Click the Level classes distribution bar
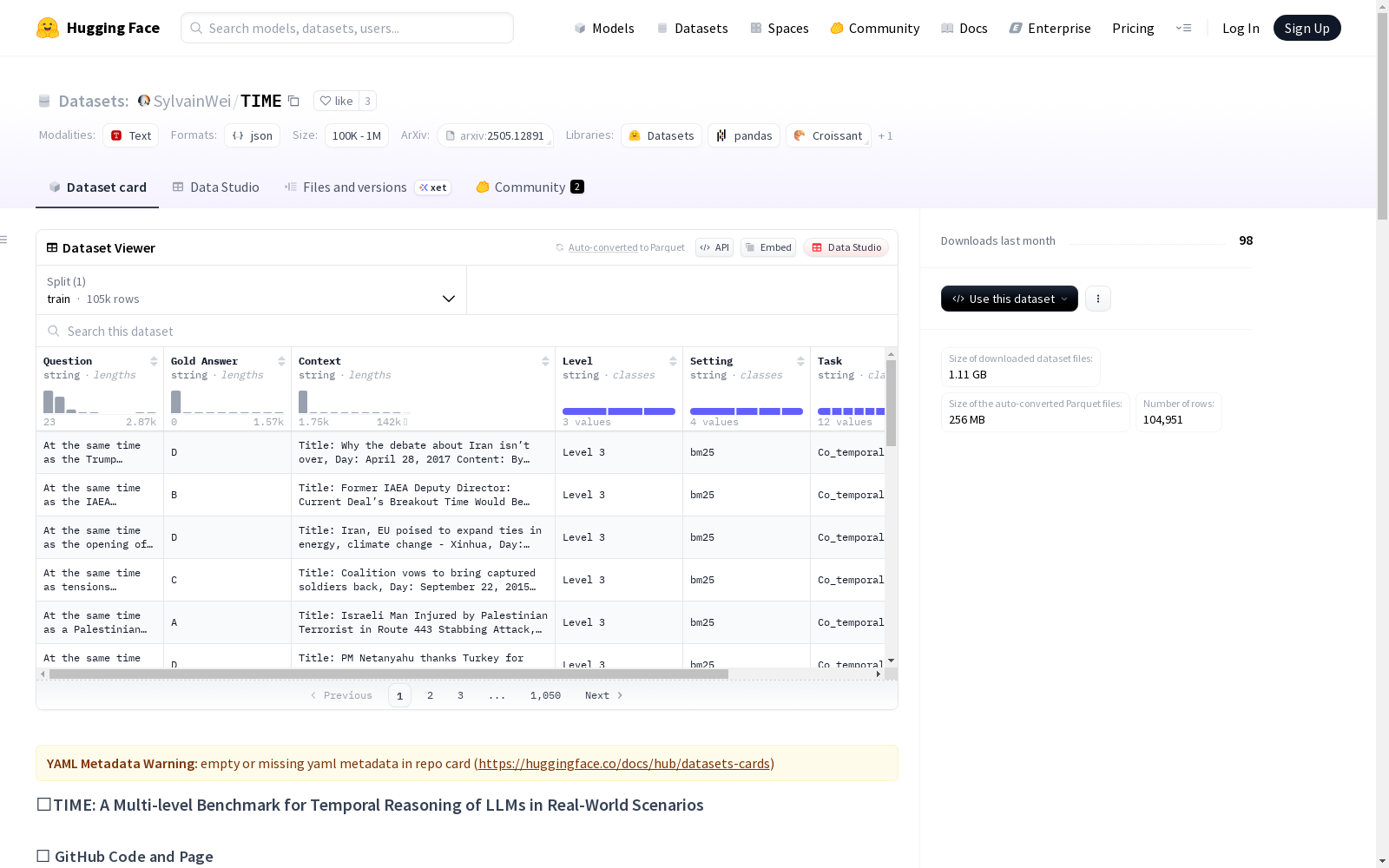The image size is (1389, 868). coord(619,411)
